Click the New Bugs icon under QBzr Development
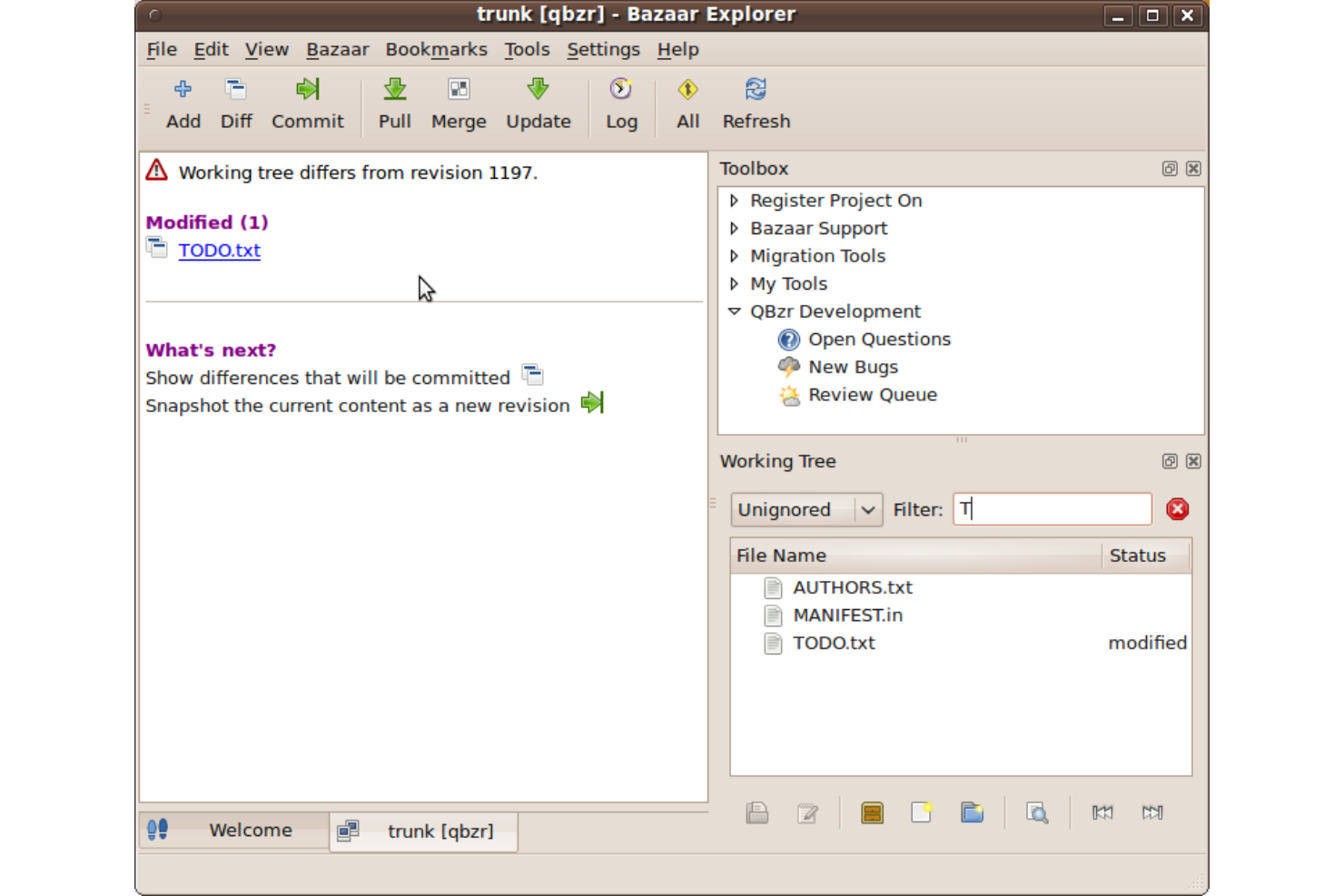Image resolution: width=1344 pixels, height=896 pixels. coord(788,367)
